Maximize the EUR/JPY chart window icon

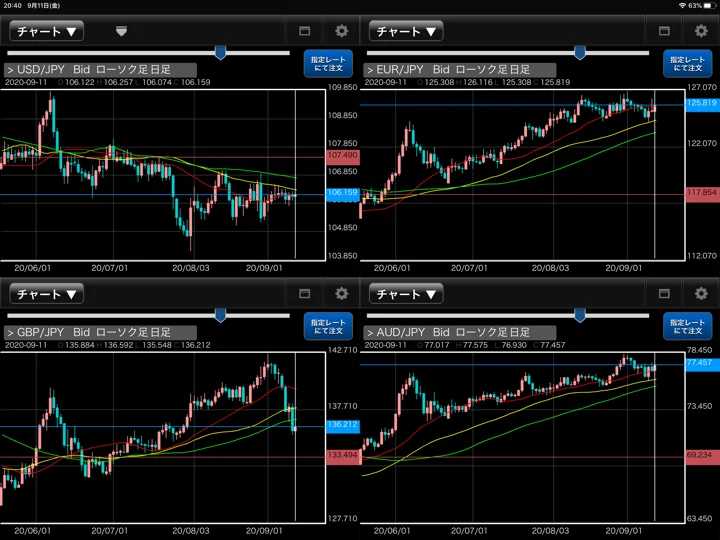click(x=664, y=31)
